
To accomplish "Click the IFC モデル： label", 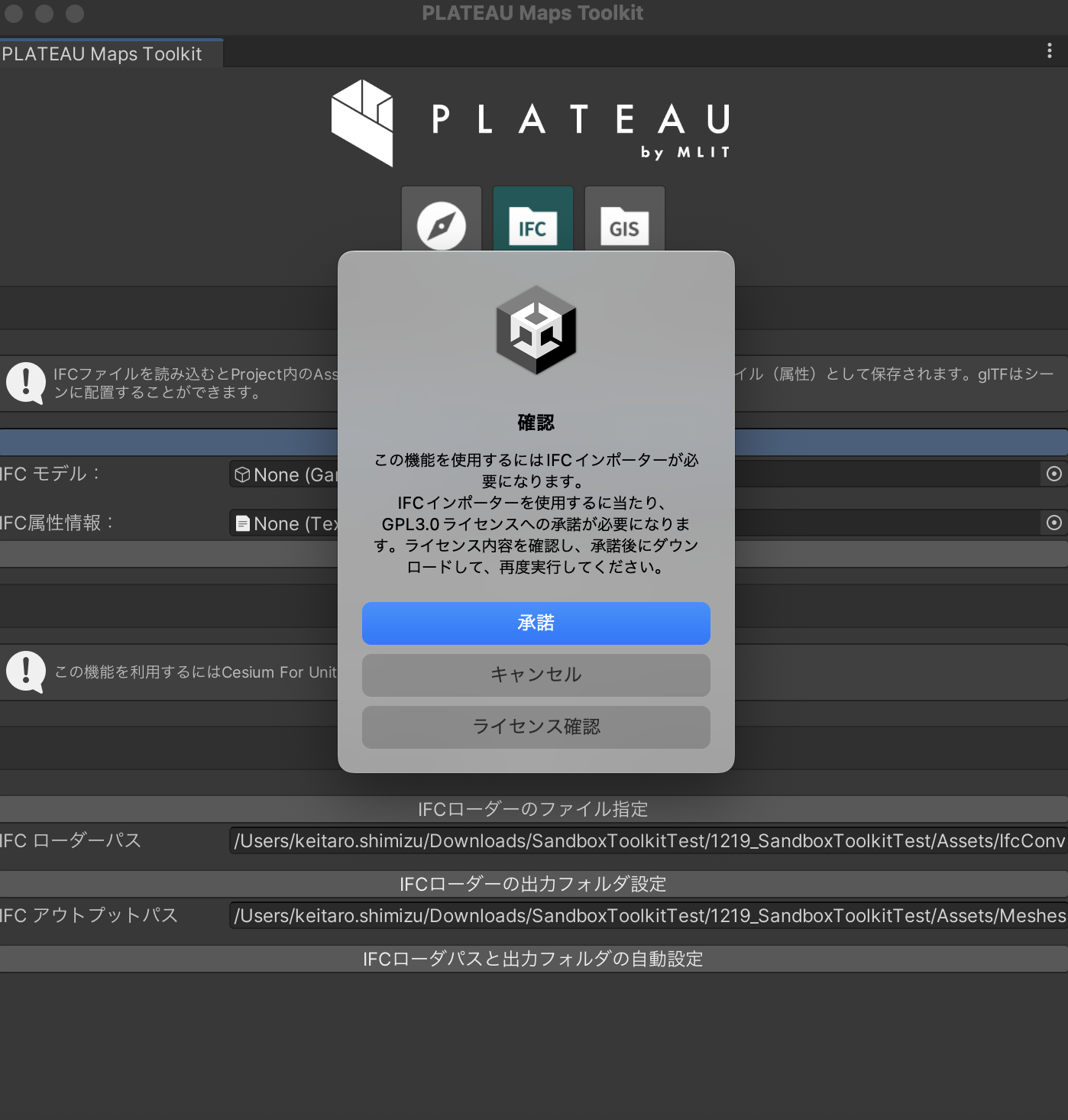I will [x=50, y=474].
